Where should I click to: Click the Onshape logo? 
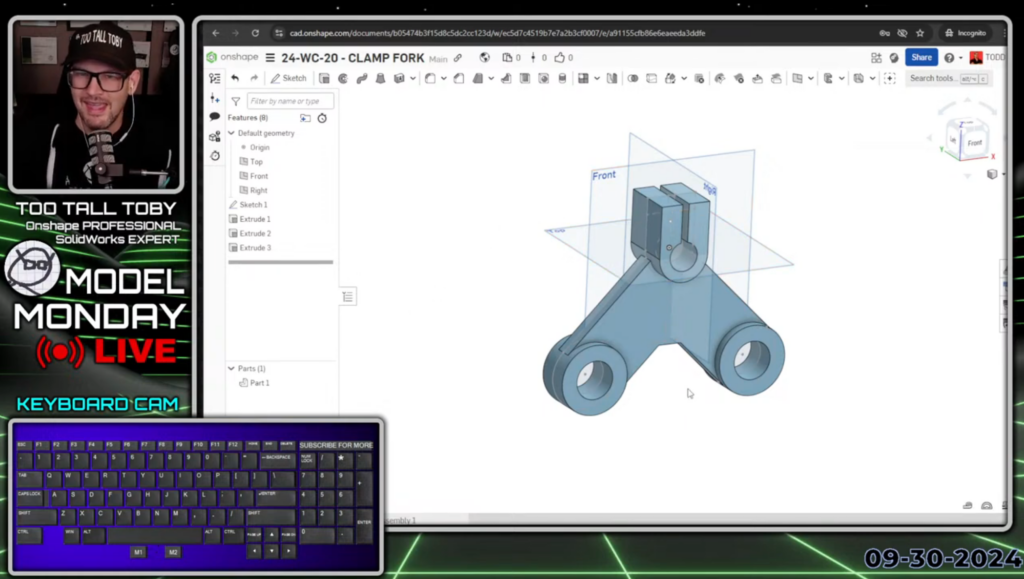232,57
